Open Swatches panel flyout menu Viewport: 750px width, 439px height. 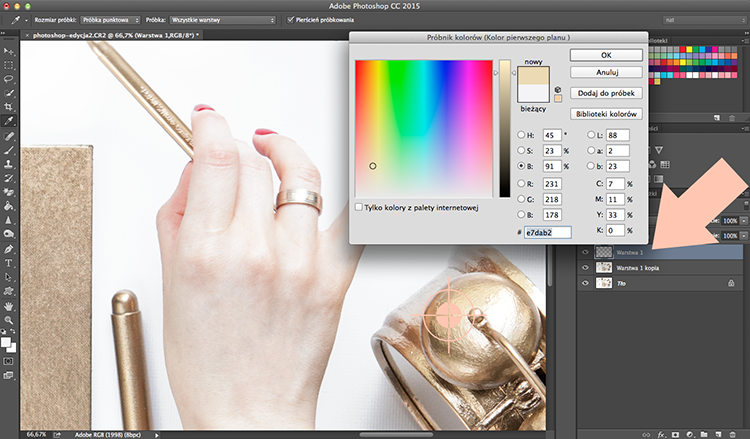[744, 41]
